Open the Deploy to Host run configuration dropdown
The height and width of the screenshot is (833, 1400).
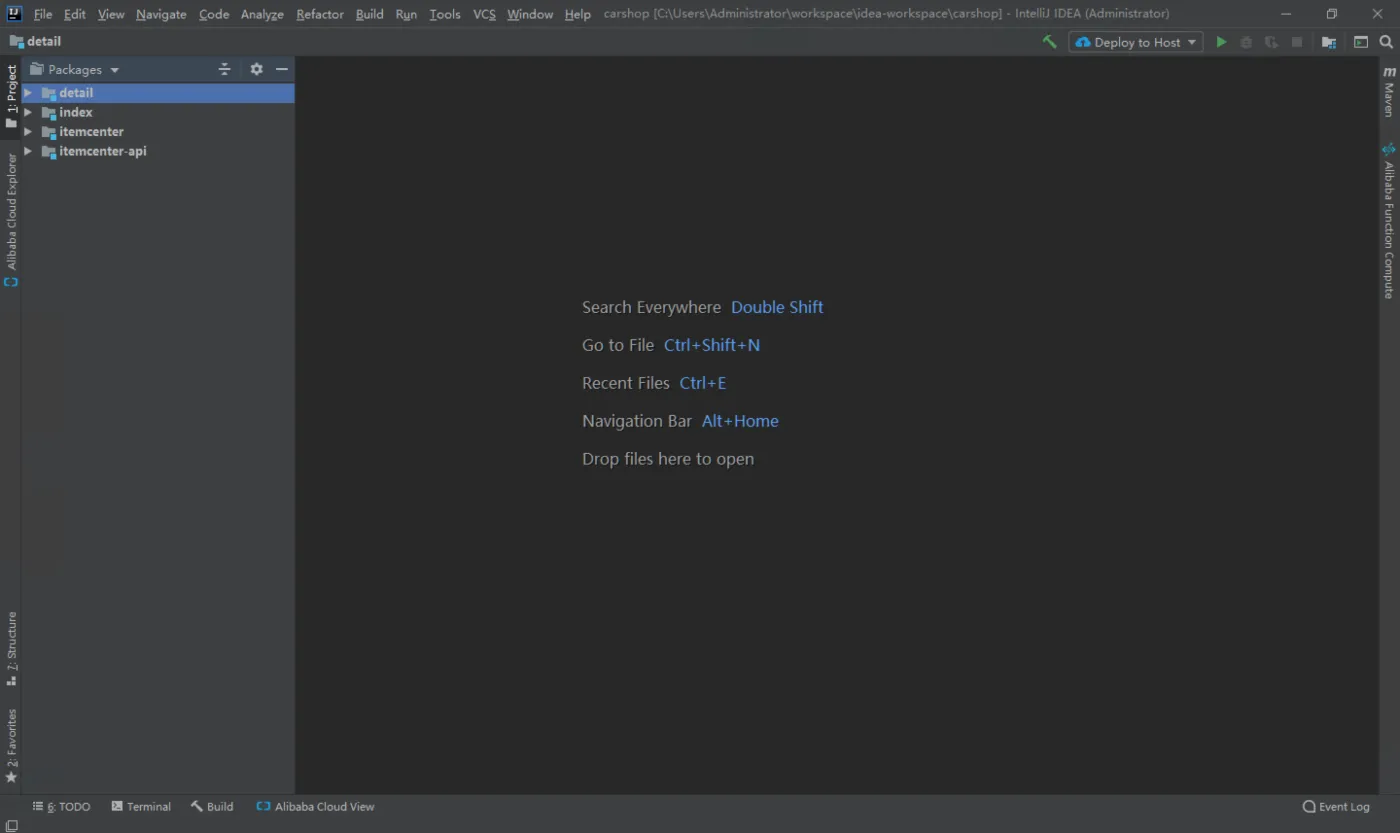pyautogui.click(x=1136, y=42)
